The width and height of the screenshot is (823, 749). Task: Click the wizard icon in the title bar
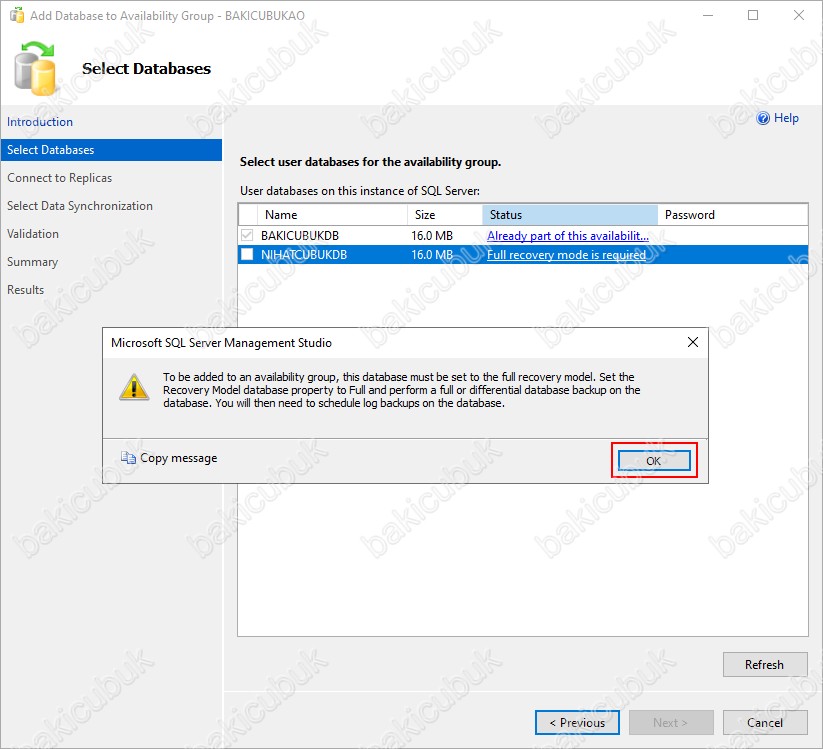pyautogui.click(x=17, y=15)
